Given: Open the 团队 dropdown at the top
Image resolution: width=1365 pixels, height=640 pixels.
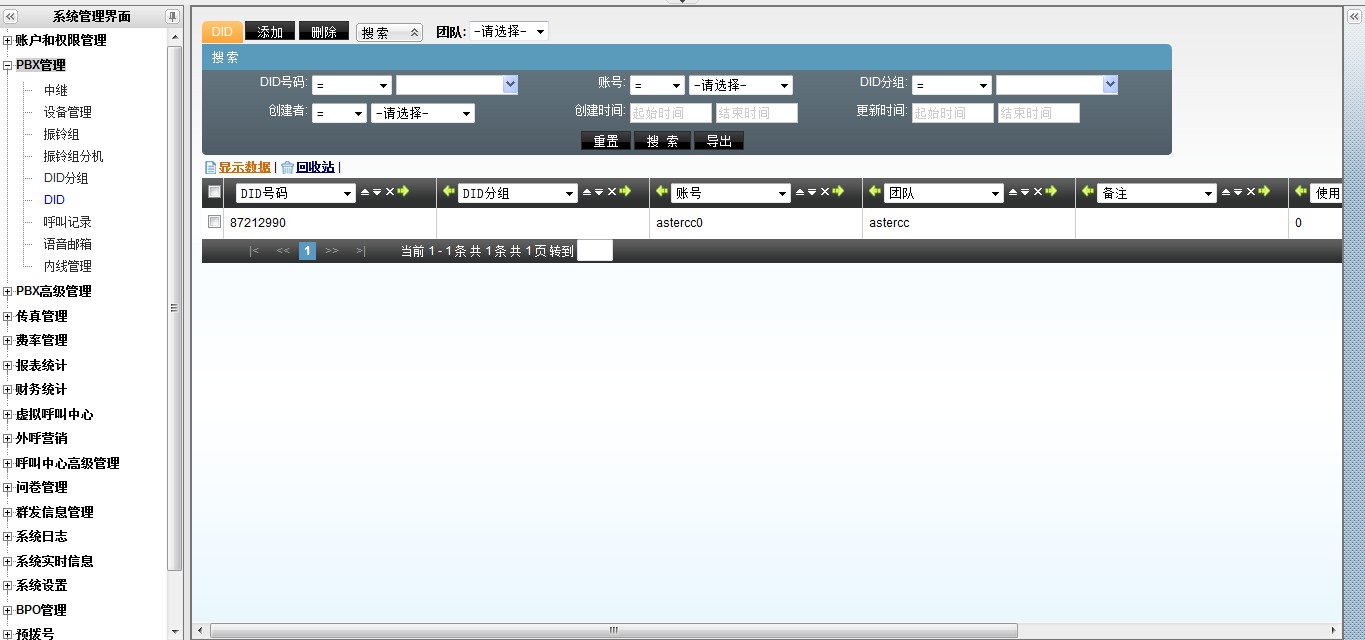Looking at the screenshot, I should pyautogui.click(x=509, y=32).
